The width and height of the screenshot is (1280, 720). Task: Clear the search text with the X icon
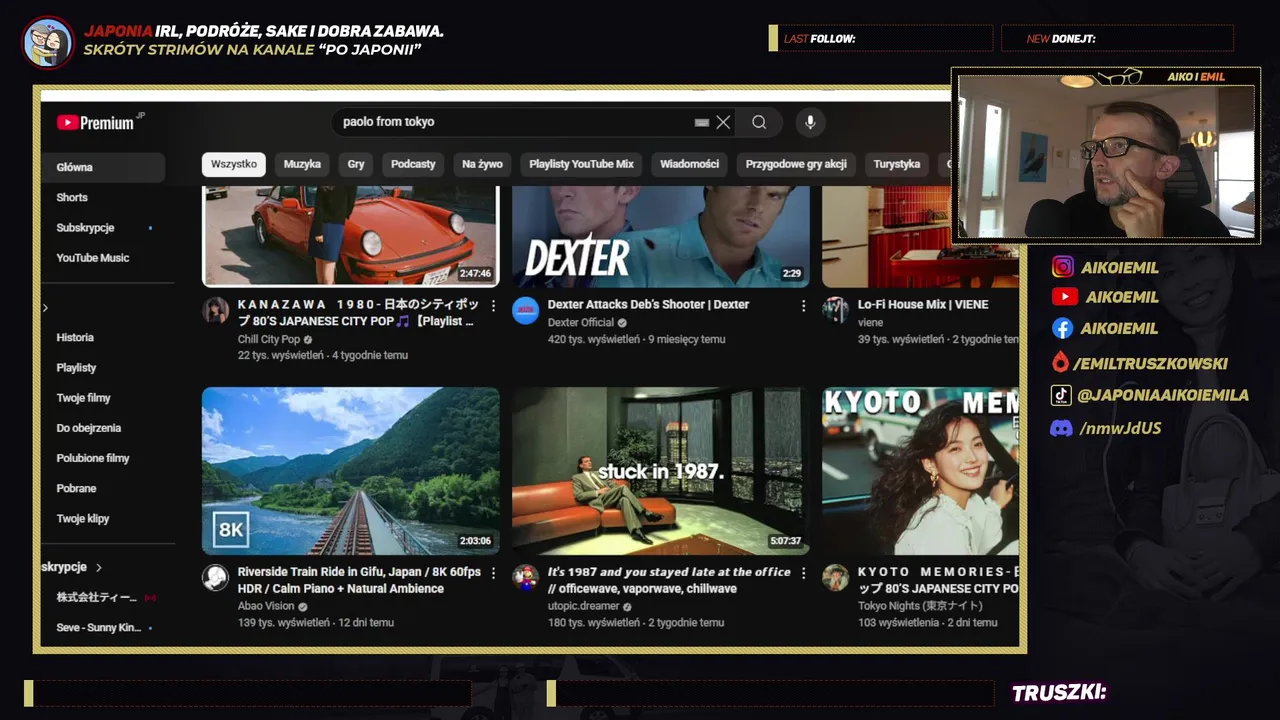coord(723,122)
